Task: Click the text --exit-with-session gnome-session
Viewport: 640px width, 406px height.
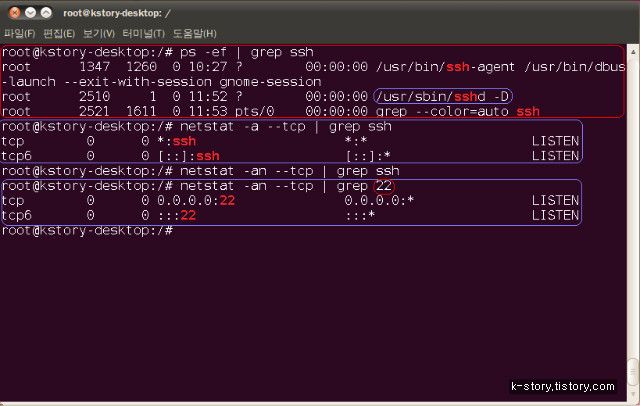Action: (193, 82)
